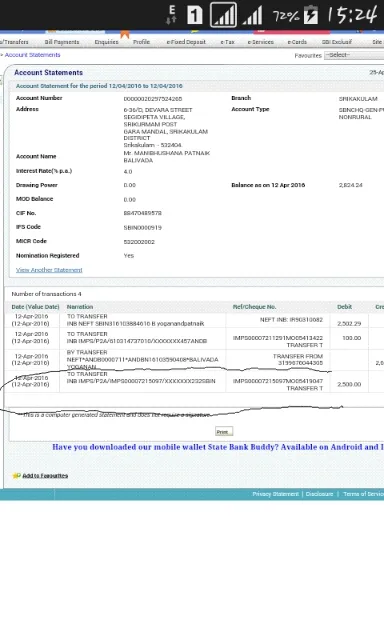The height and width of the screenshot is (640, 384).
Task: Click View Another Statement link
Action: click(x=49, y=270)
